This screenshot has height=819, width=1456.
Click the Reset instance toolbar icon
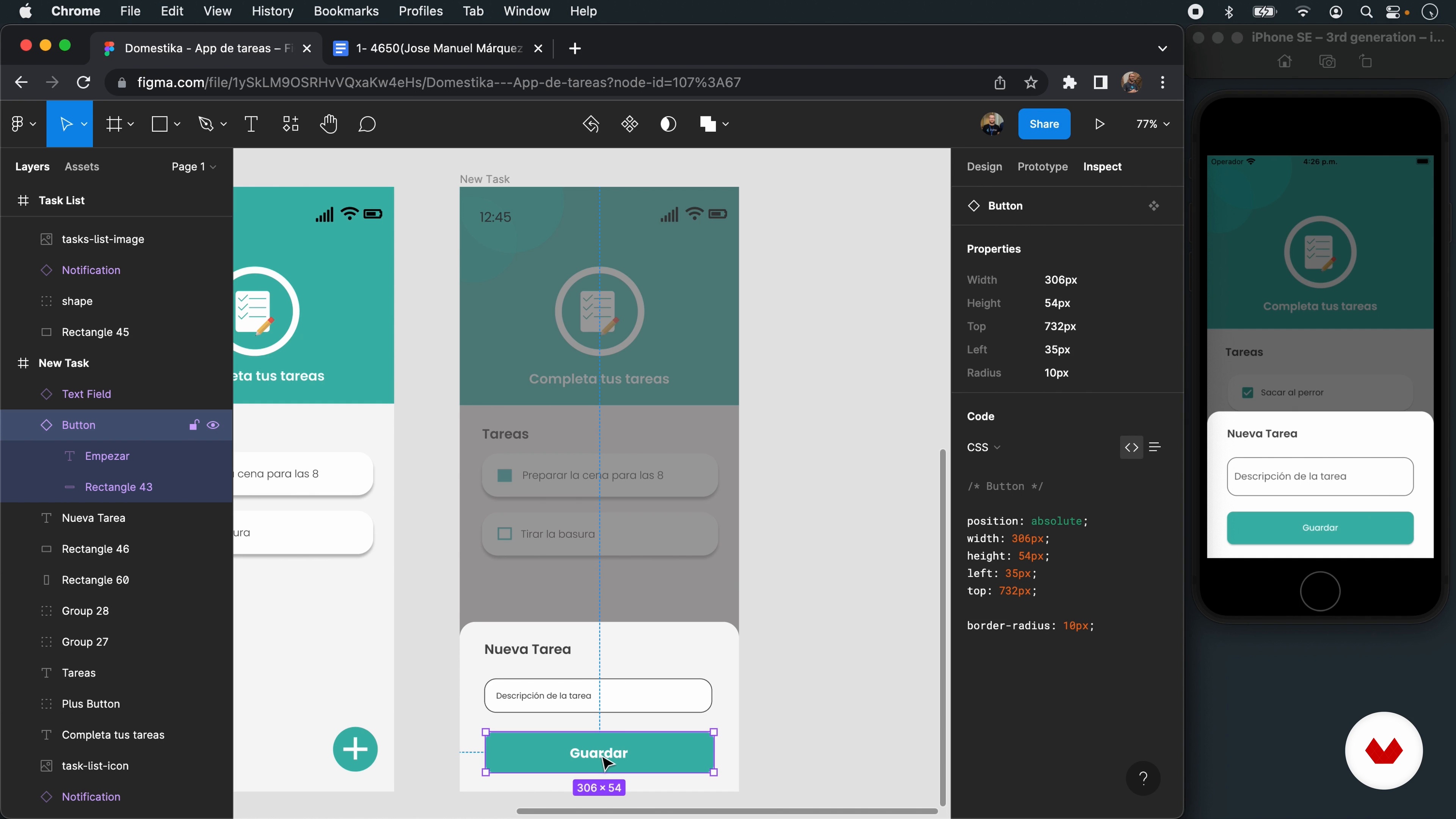591,124
